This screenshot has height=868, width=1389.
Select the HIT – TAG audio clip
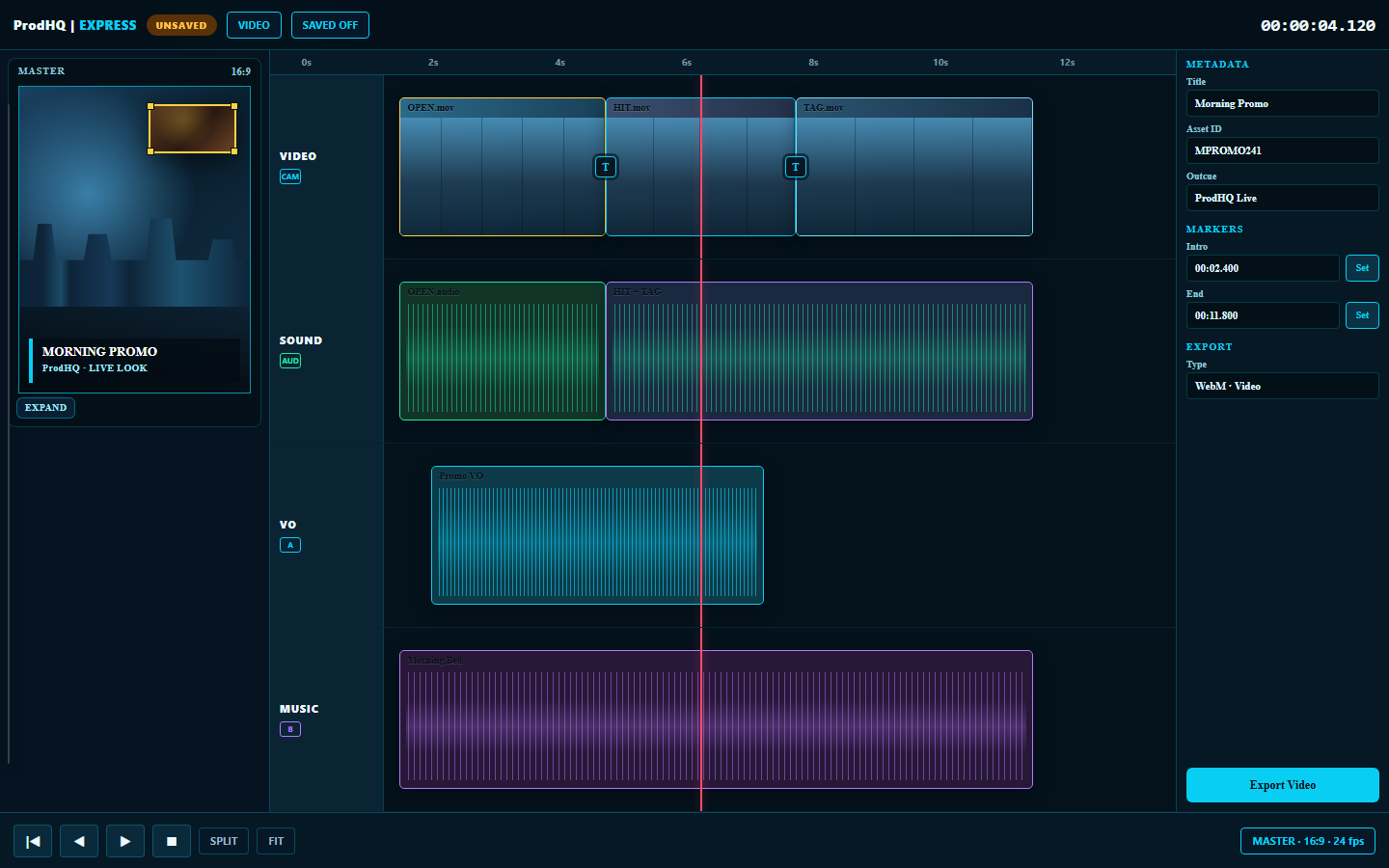tap(819, 351)
